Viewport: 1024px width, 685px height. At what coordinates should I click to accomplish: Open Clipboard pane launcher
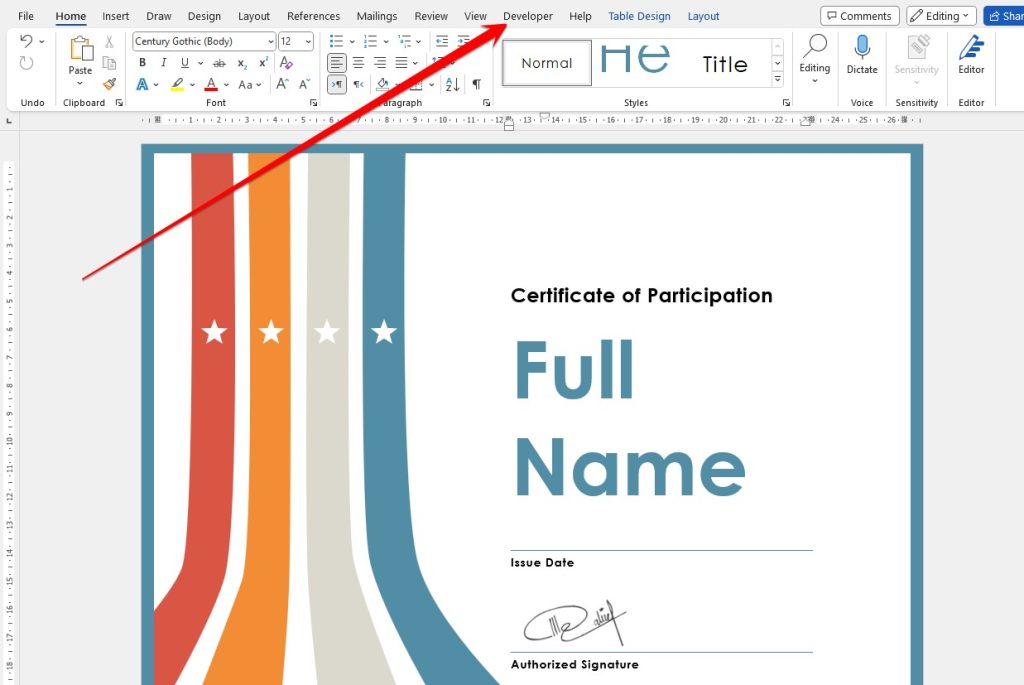point(120,103)
